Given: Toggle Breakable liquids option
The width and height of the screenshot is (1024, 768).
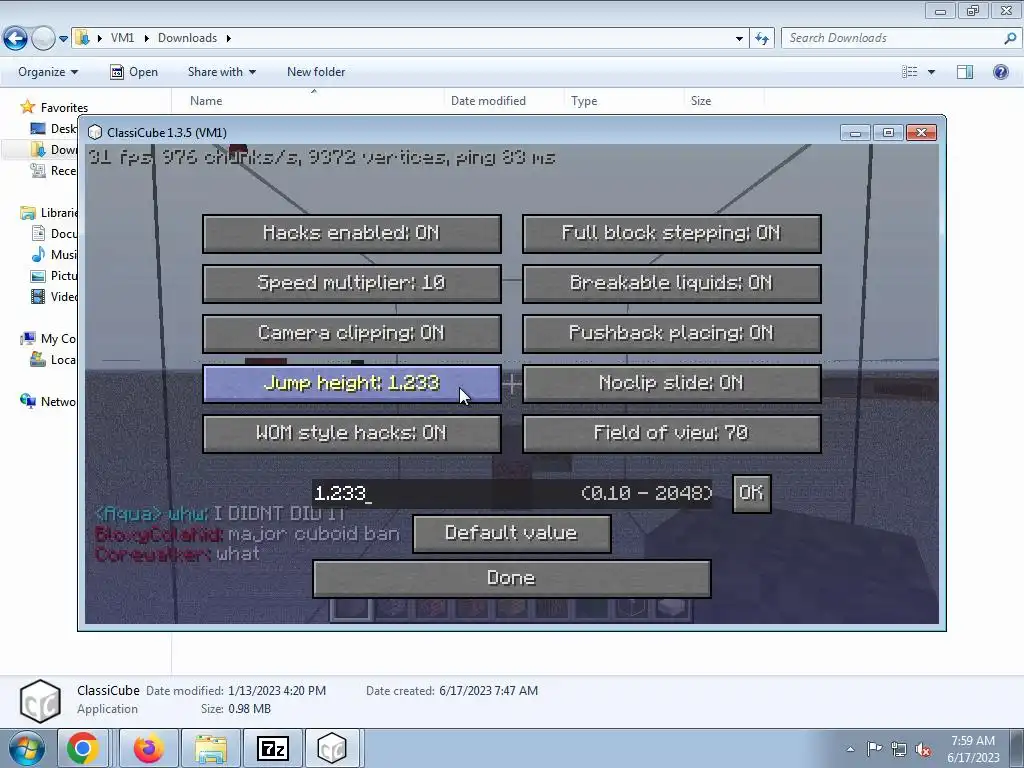Looking at the screenshot, I should (x=671, y=283).
